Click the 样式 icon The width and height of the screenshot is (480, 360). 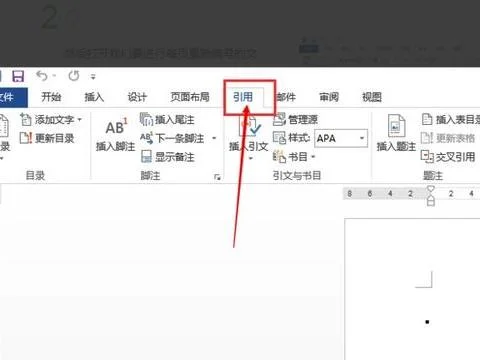click(x=279, y=138)
